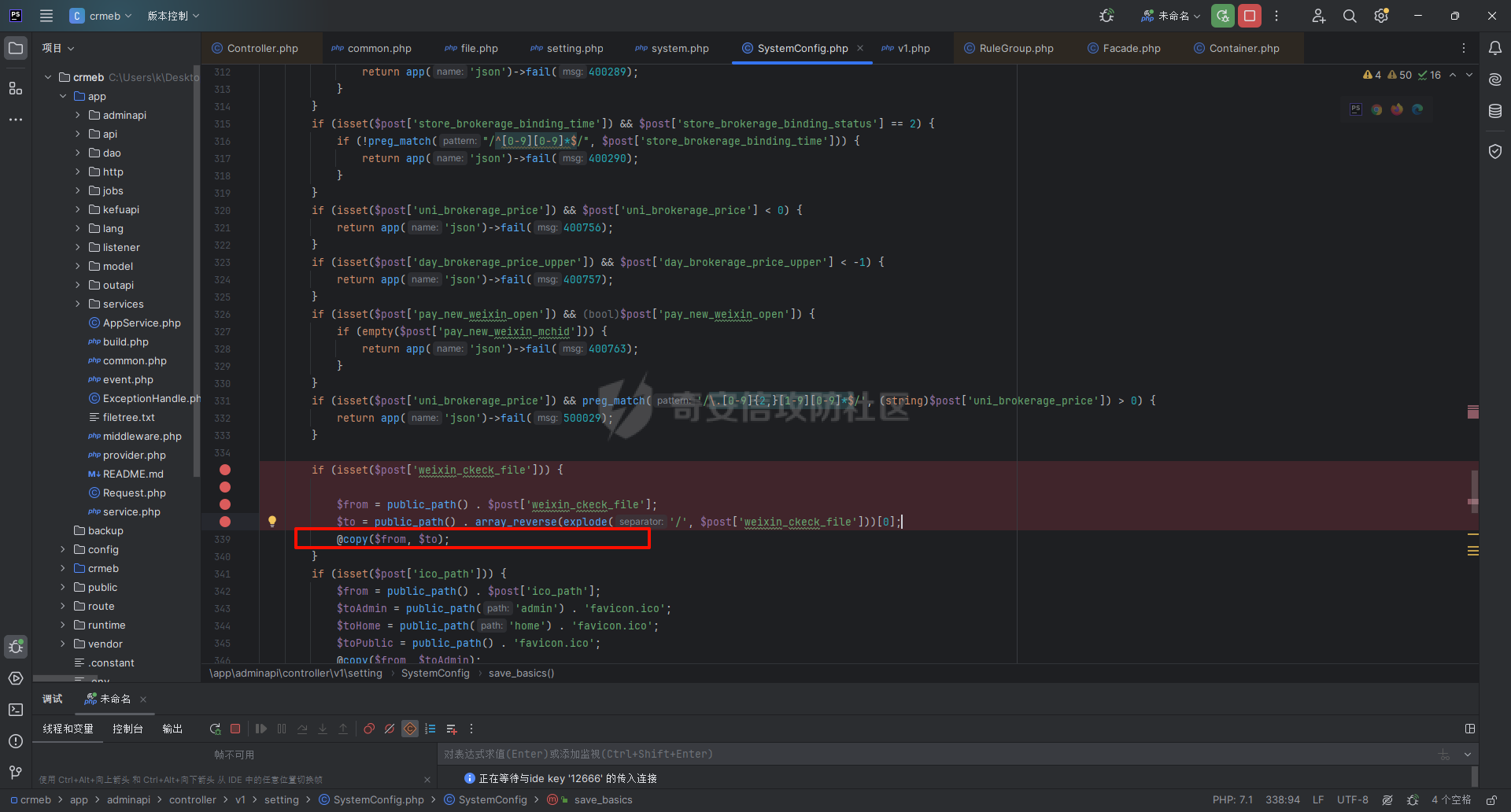Open the 控制台 console tab

(x=127, y=729)
